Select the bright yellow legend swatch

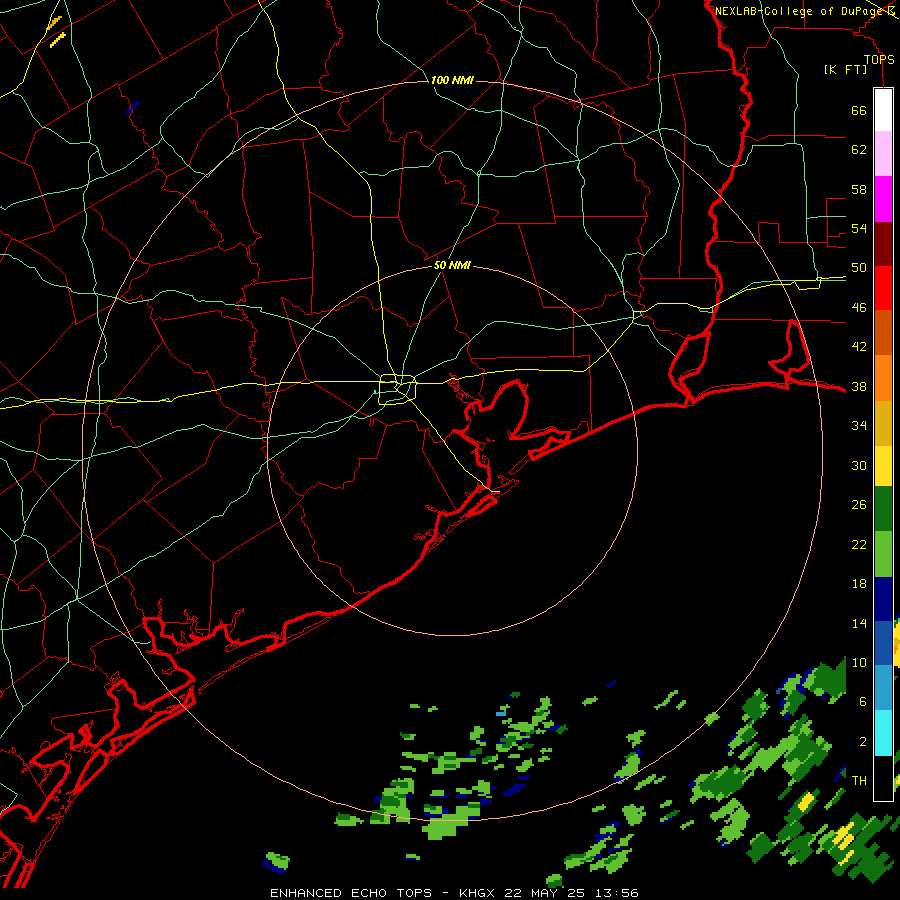pyautogui.click(x=883, y=465)
